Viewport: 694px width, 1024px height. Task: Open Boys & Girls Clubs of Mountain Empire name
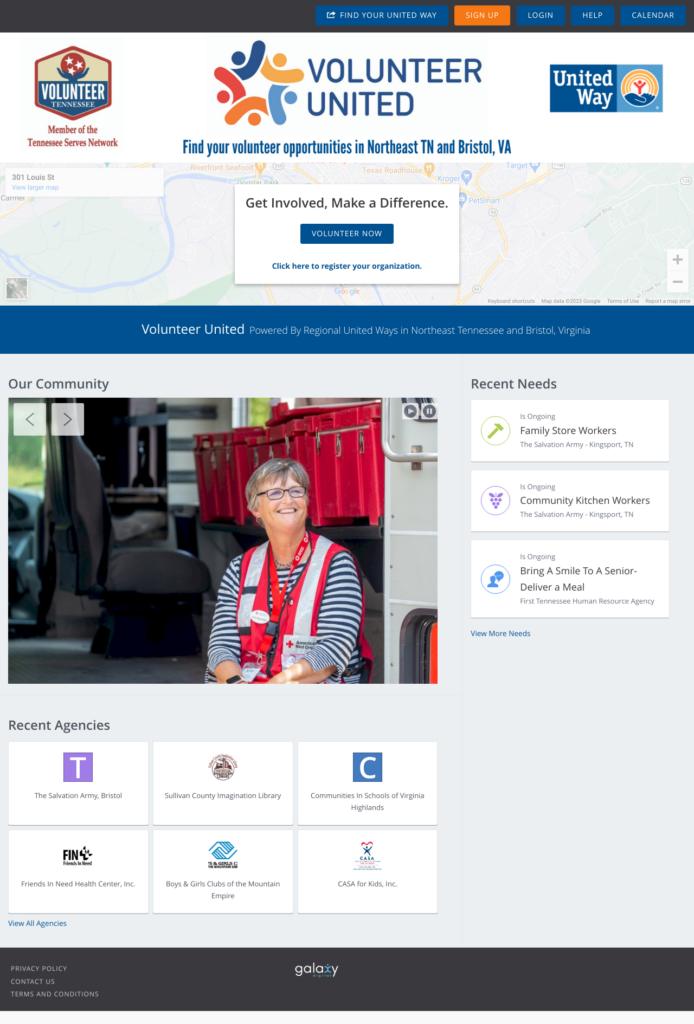coord(223,889)
